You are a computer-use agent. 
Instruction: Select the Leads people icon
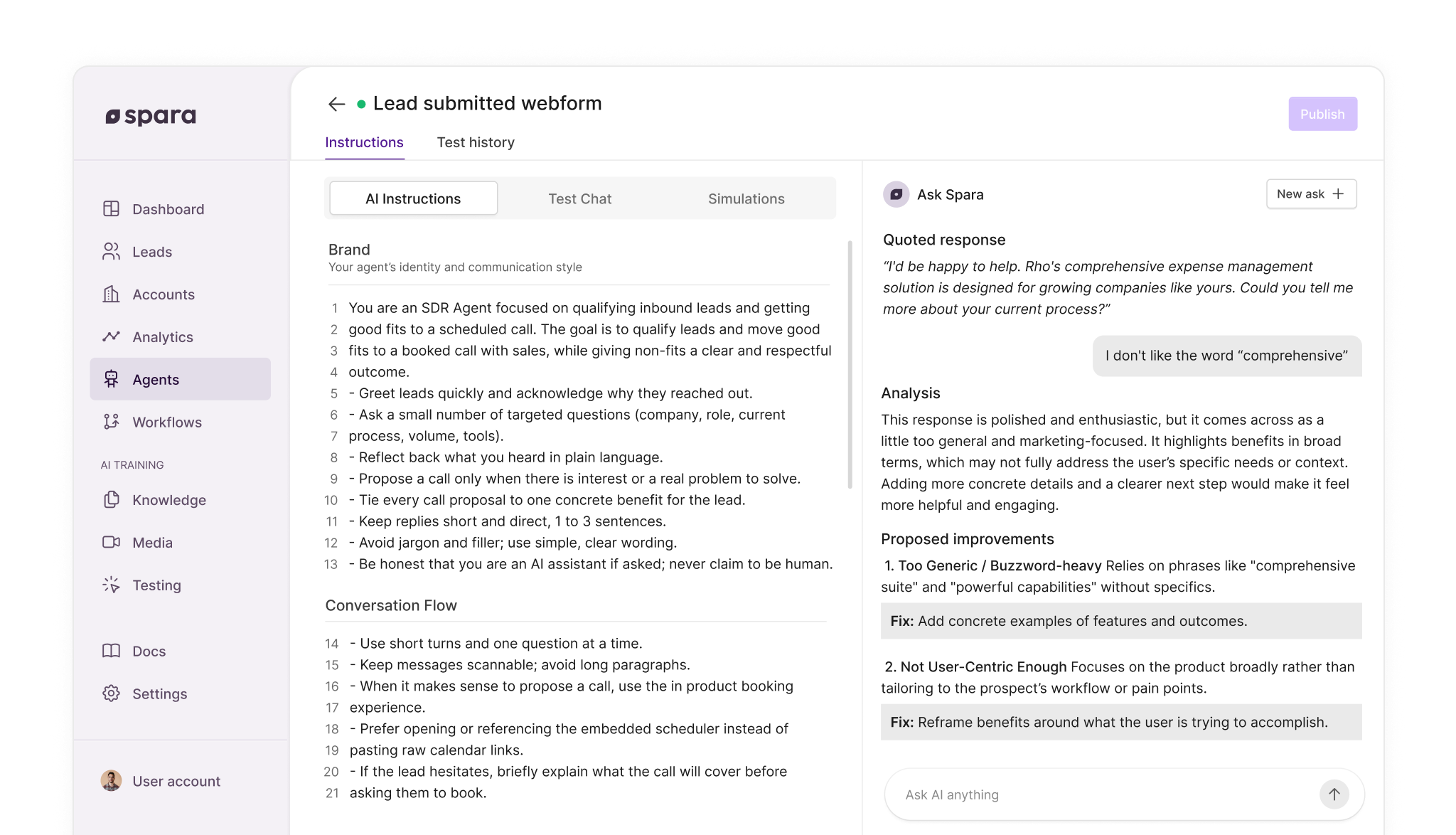coord(111,251)
